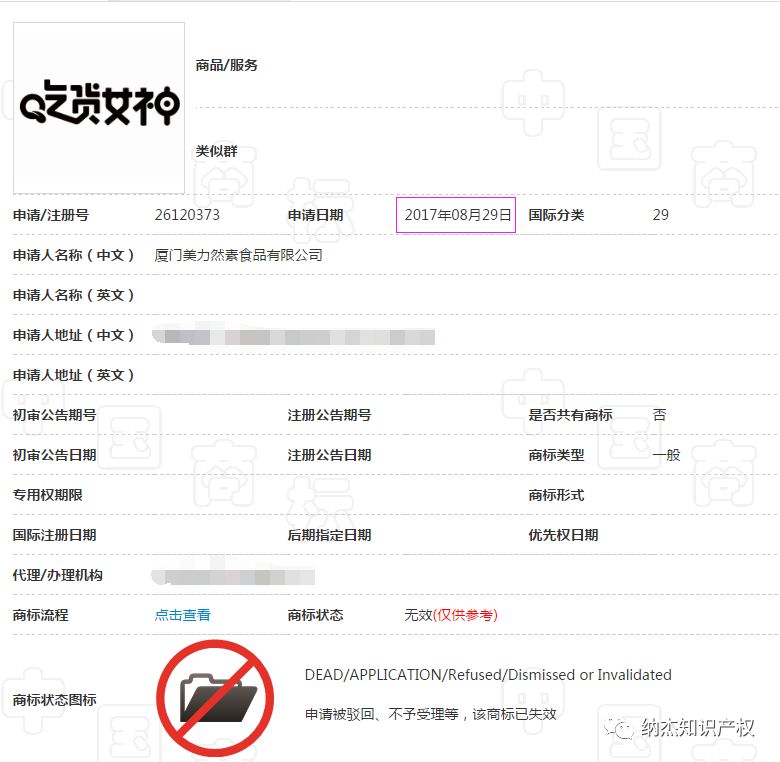Image resolution: width=780 pixels, height=762 pixels.
Task: Click the 吃货女神 trademark logo image
Action: tap(99, 108)
